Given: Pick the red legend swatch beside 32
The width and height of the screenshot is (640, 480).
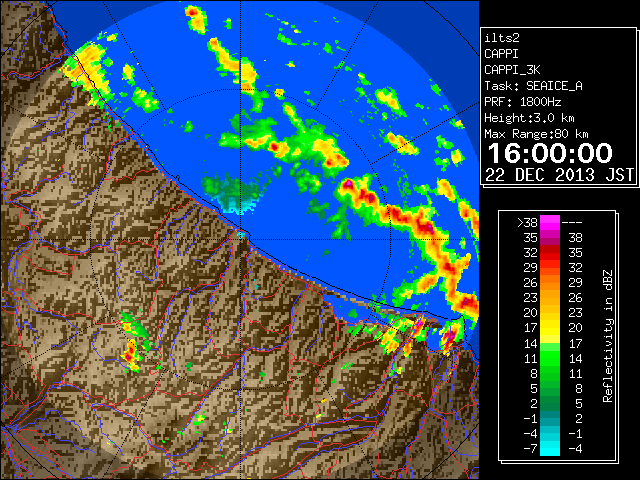Looking at the screenshot, I should coord(550,253).
